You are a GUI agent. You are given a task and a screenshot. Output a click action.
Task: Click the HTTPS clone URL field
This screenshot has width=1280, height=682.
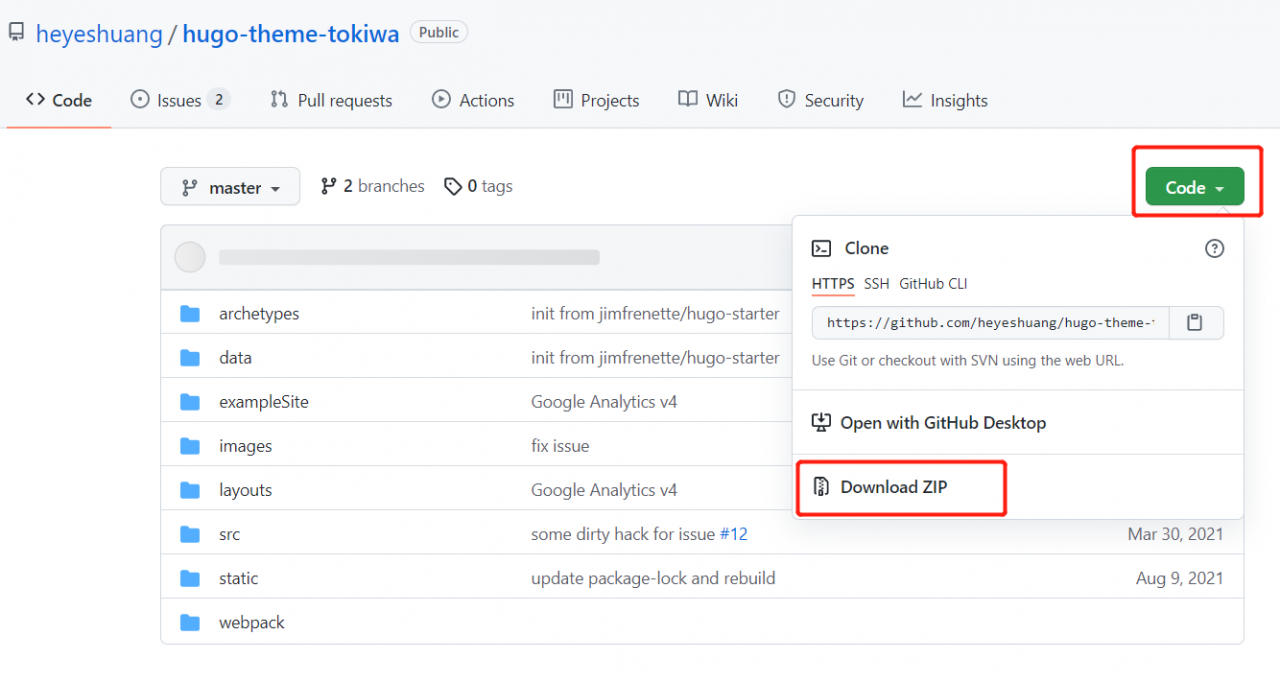coord(990,323)
